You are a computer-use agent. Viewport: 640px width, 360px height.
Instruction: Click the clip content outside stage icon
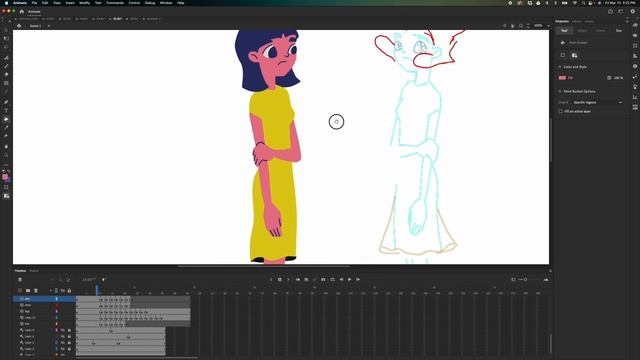pyautogui.click(x=521, y=26)
